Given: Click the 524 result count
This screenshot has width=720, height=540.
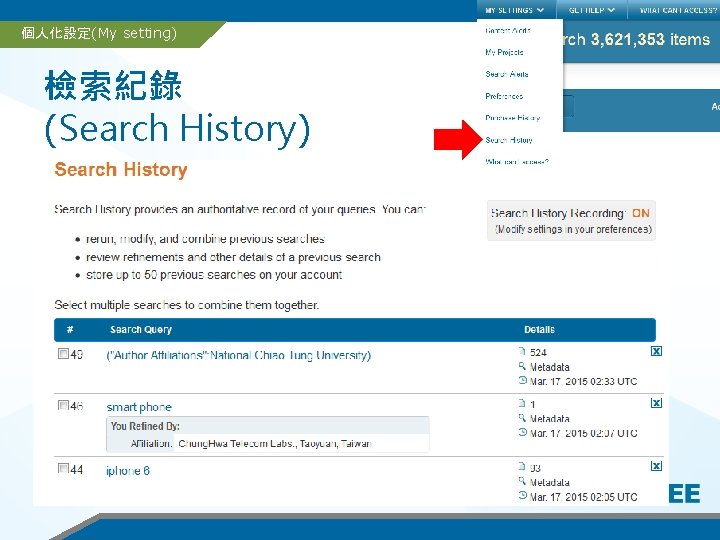Looking at the screenshot, I should [x=538, y=353].
